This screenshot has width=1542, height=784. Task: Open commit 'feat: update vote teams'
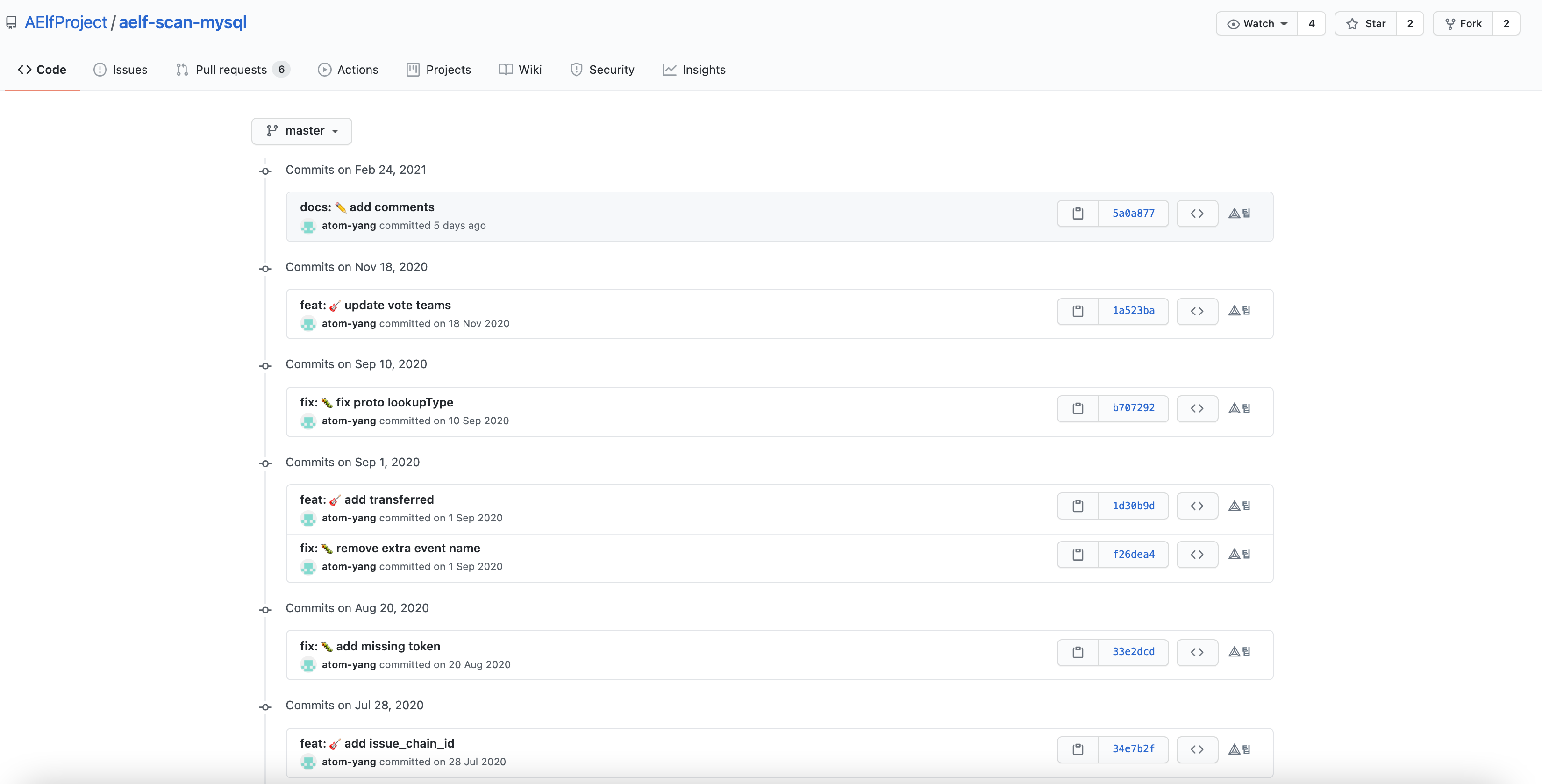[375, 305]
